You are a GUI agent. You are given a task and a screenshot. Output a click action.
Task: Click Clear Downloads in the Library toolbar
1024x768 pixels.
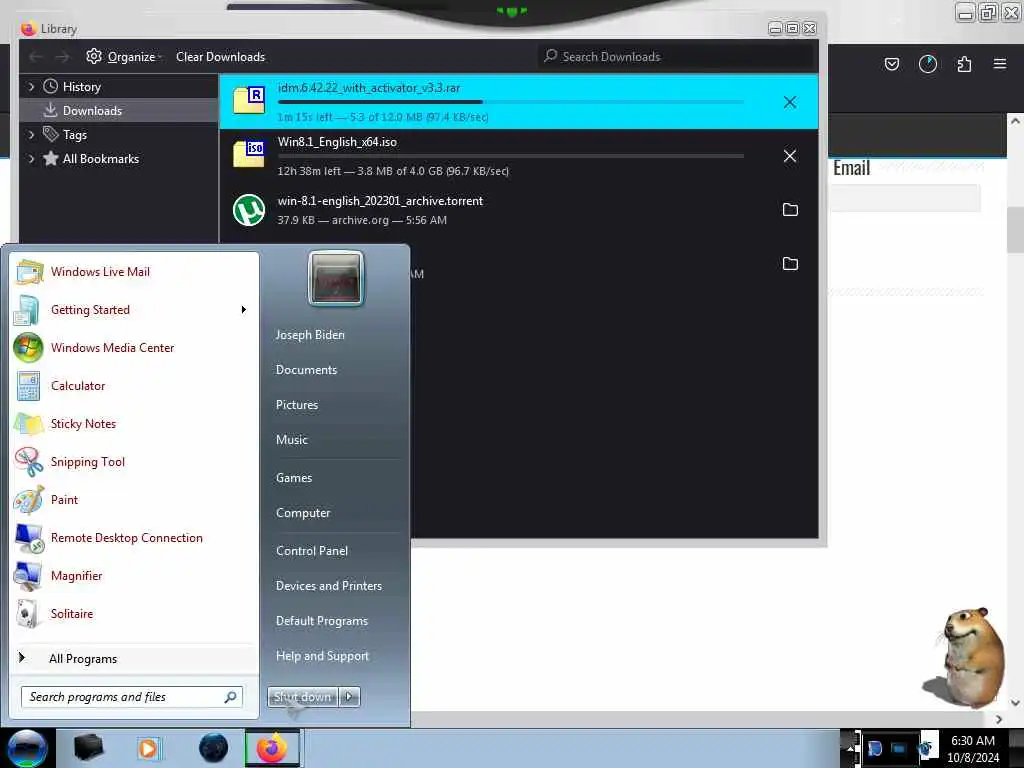tap(220, 57)
